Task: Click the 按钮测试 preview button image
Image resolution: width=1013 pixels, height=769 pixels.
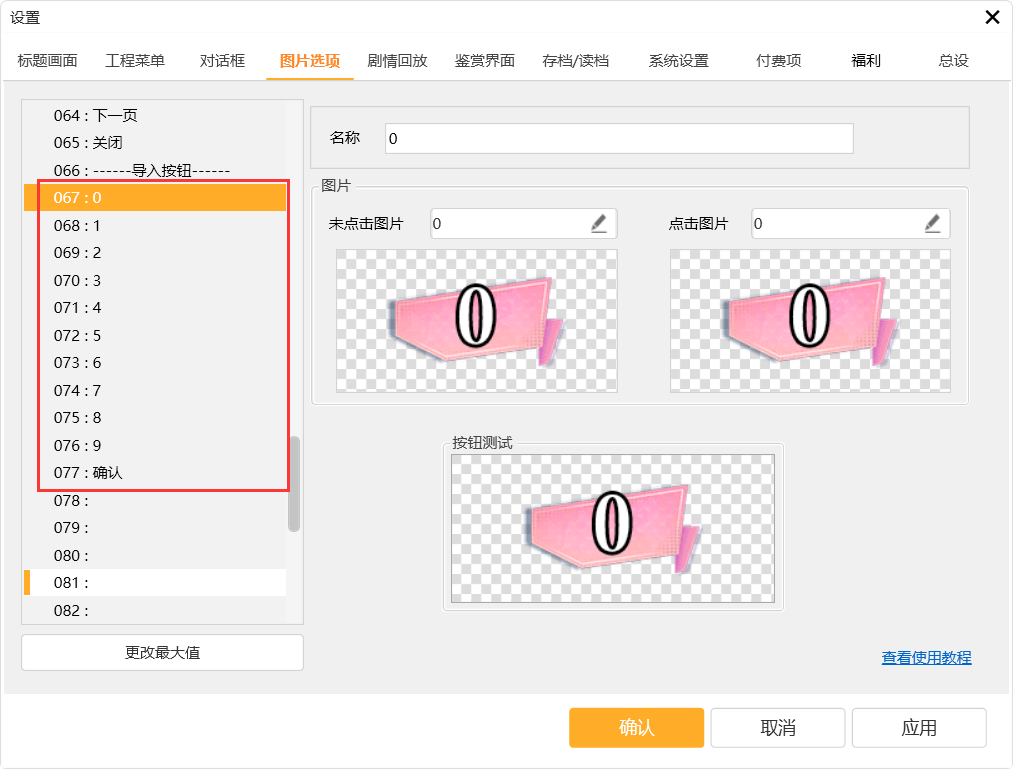Action: click(x=612, y=527)
